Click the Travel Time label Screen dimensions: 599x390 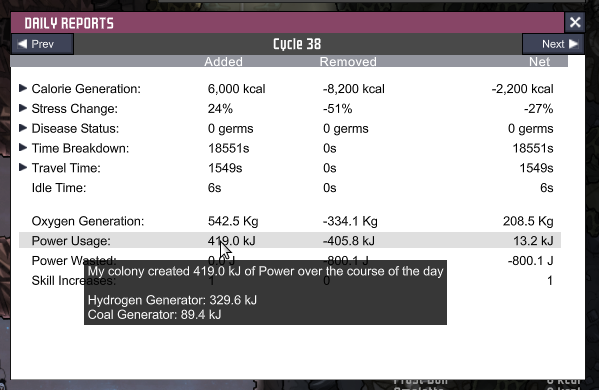pos(66,168)
